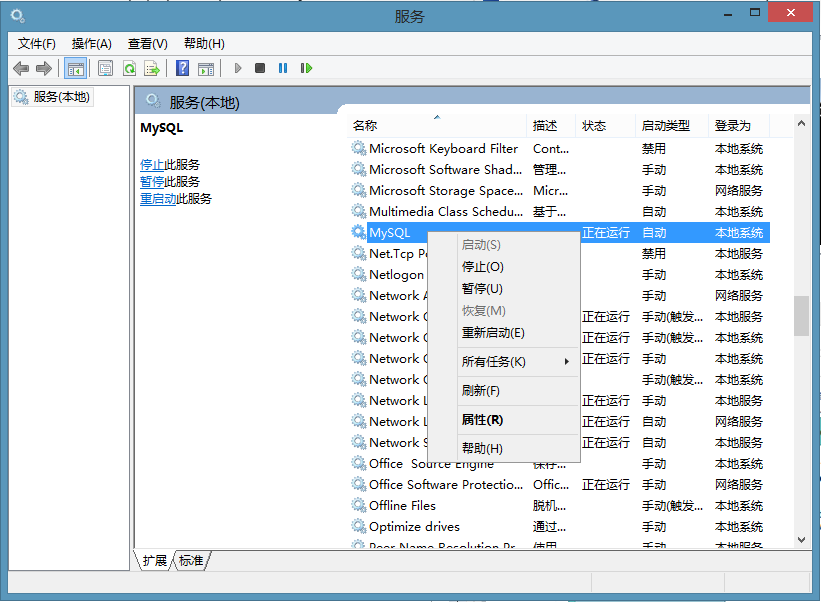The height and width of the screenshot is (602, 821).
Task: Sort list by 启动类型 column header
Action: (x=670, y=125)
